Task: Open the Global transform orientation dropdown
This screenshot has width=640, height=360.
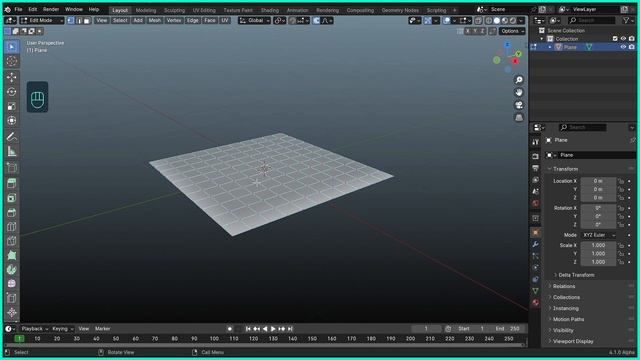Action: pos(255,20)
